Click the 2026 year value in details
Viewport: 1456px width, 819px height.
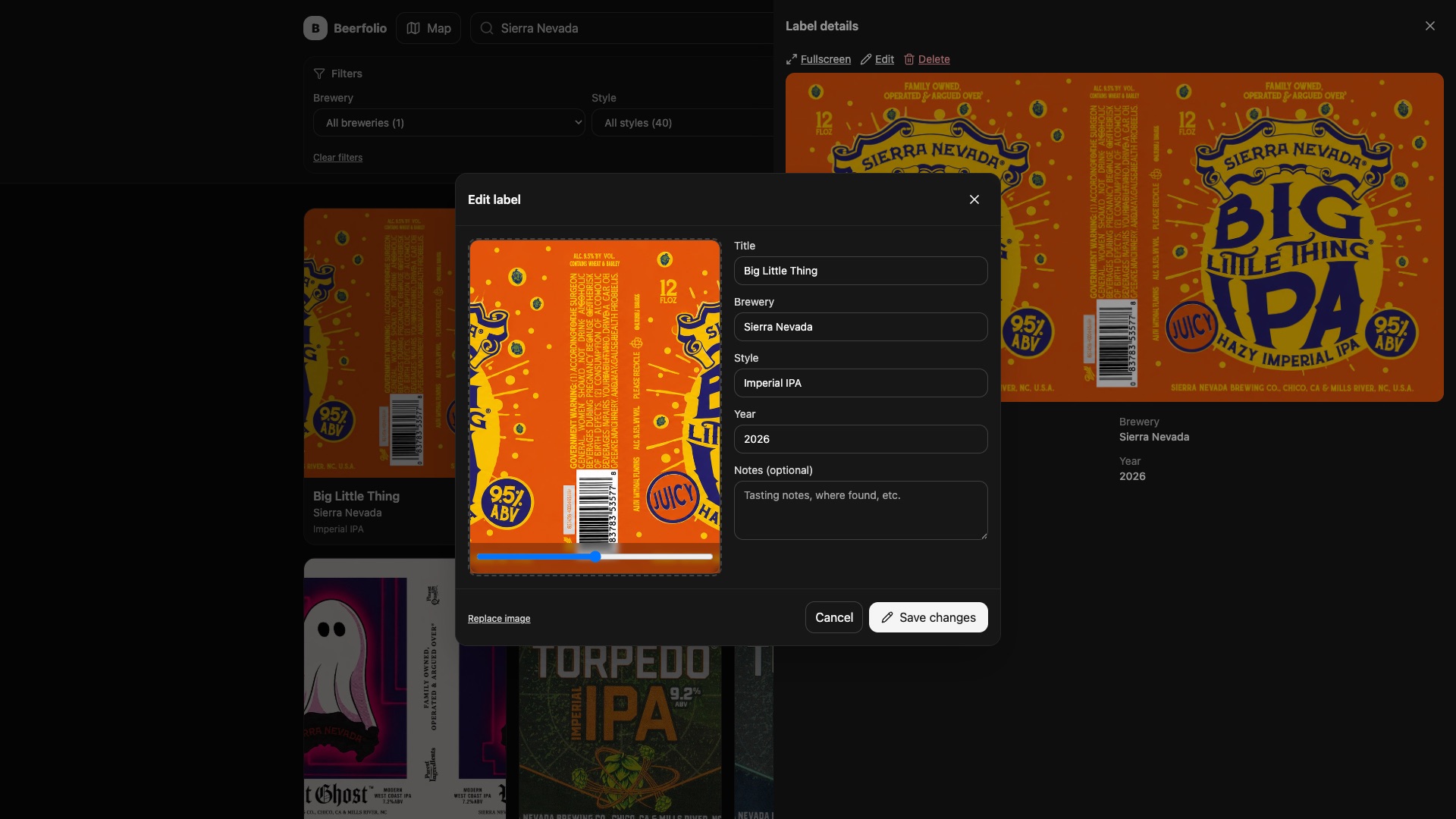click(1132, 476)
